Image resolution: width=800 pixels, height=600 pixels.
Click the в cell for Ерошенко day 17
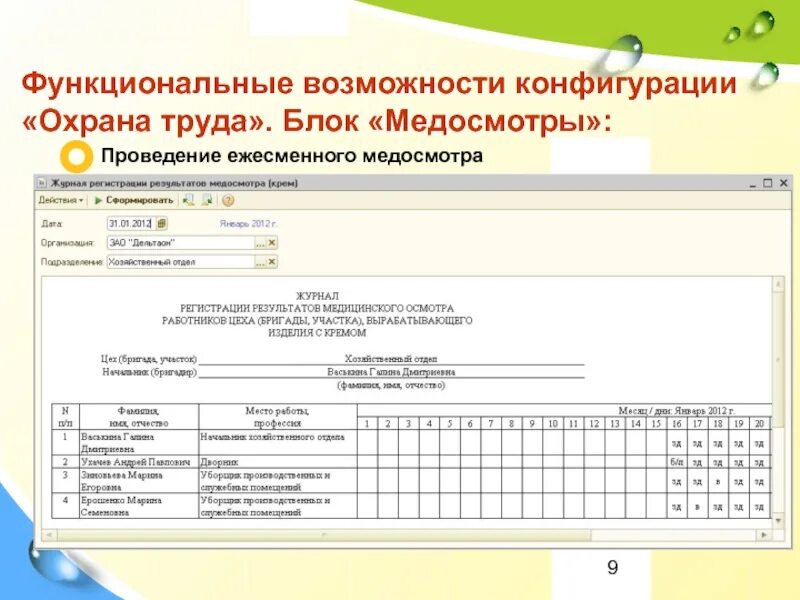(x=697, y=506)
